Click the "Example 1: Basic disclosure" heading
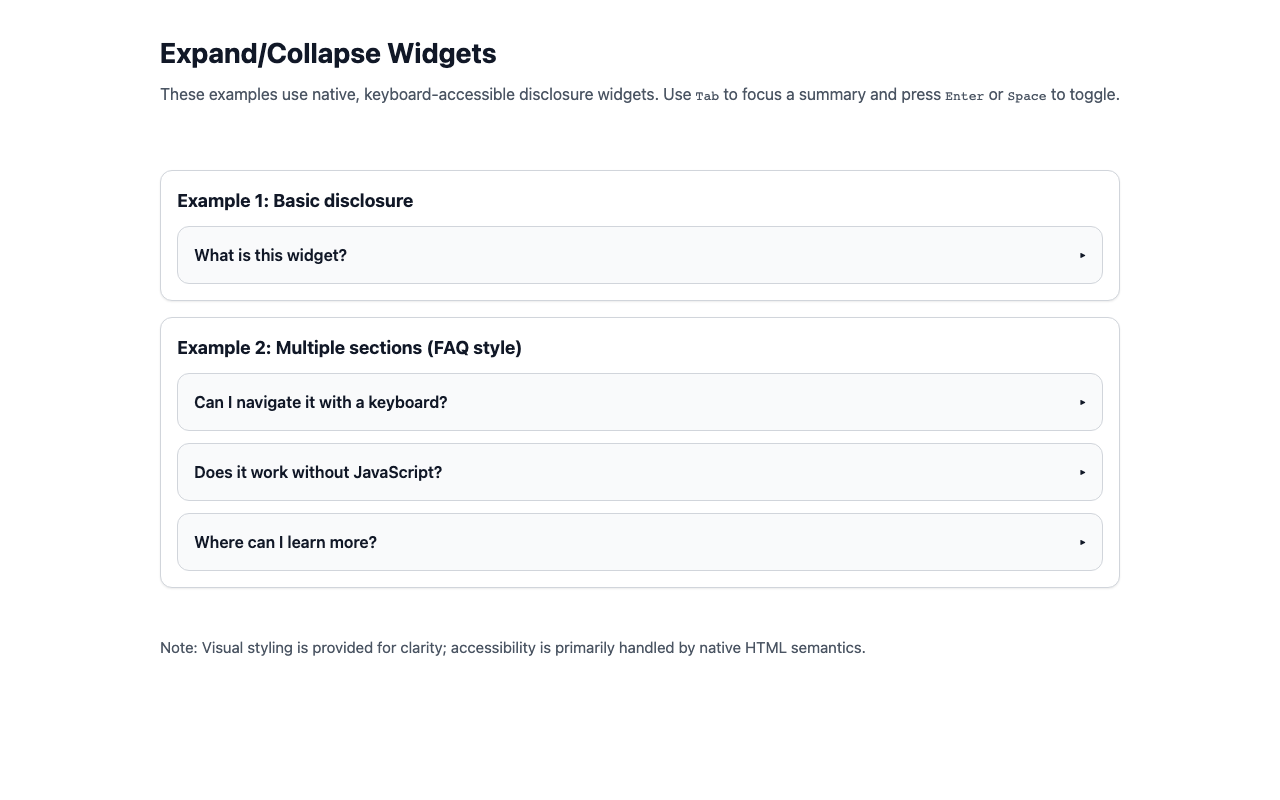 pyautogui.click(x=295, y=201)
